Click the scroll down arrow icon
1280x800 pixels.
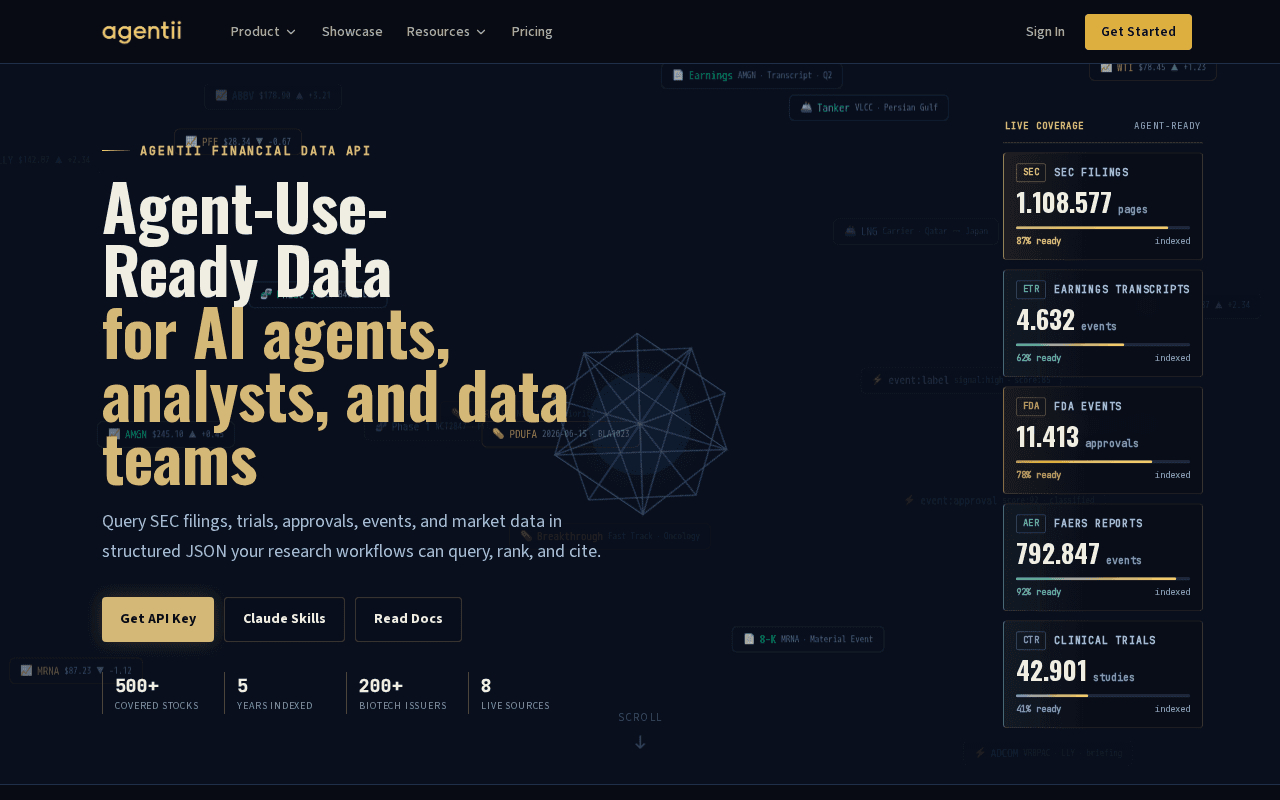point(640,742)
